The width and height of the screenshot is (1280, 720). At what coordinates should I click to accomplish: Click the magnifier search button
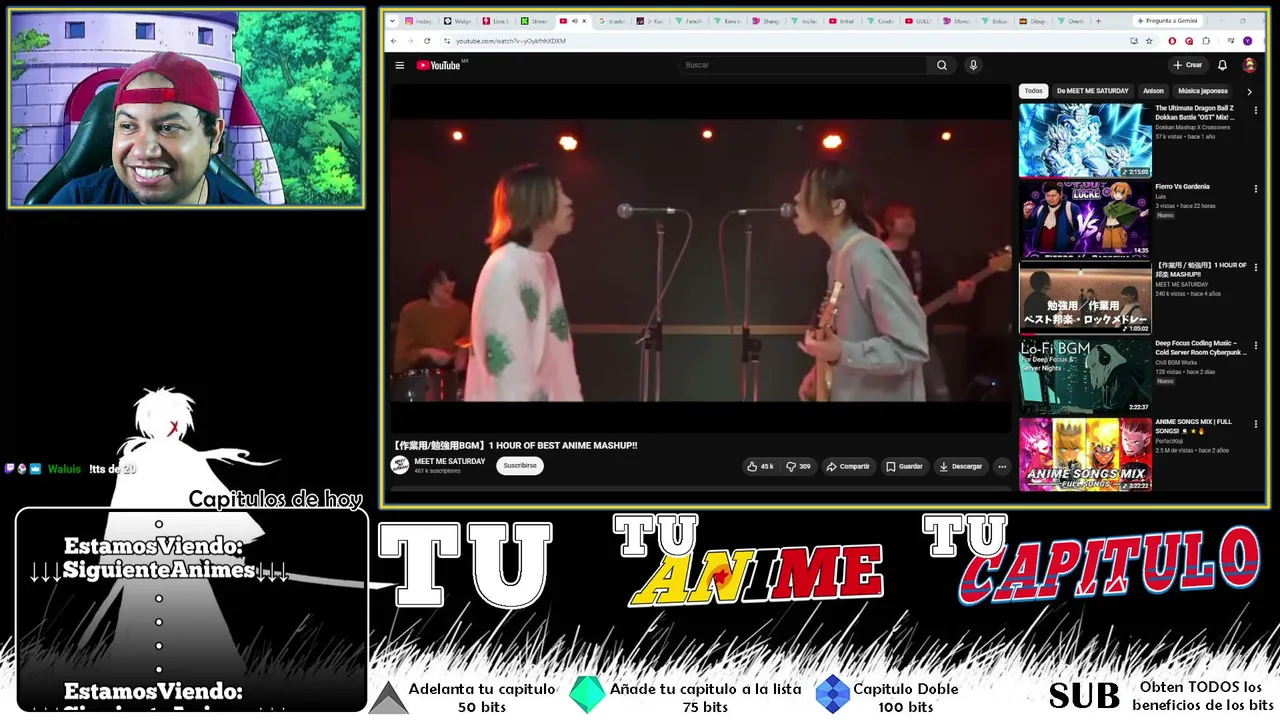[941, 65]
